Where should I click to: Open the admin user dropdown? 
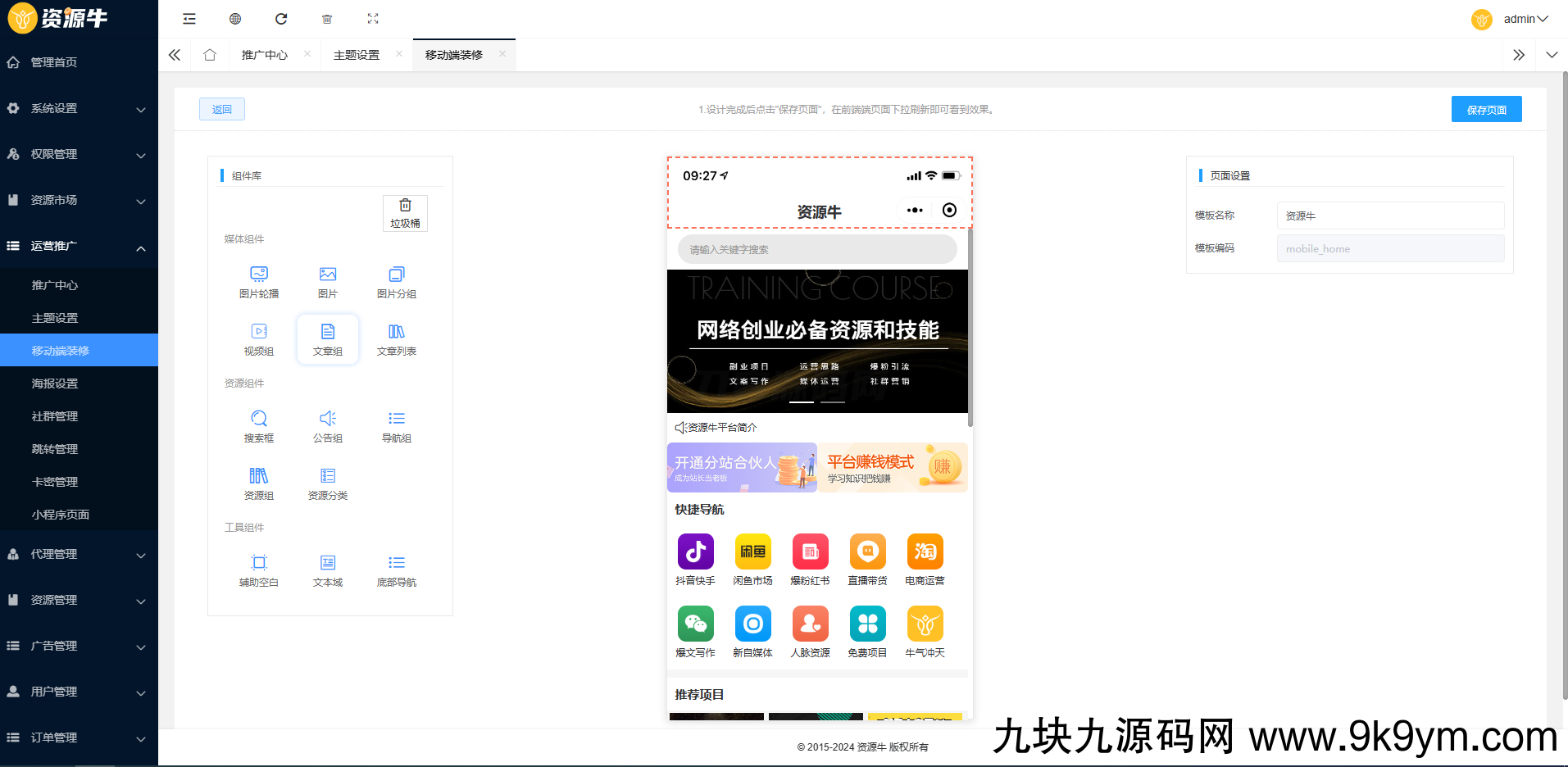(1524, 19)
